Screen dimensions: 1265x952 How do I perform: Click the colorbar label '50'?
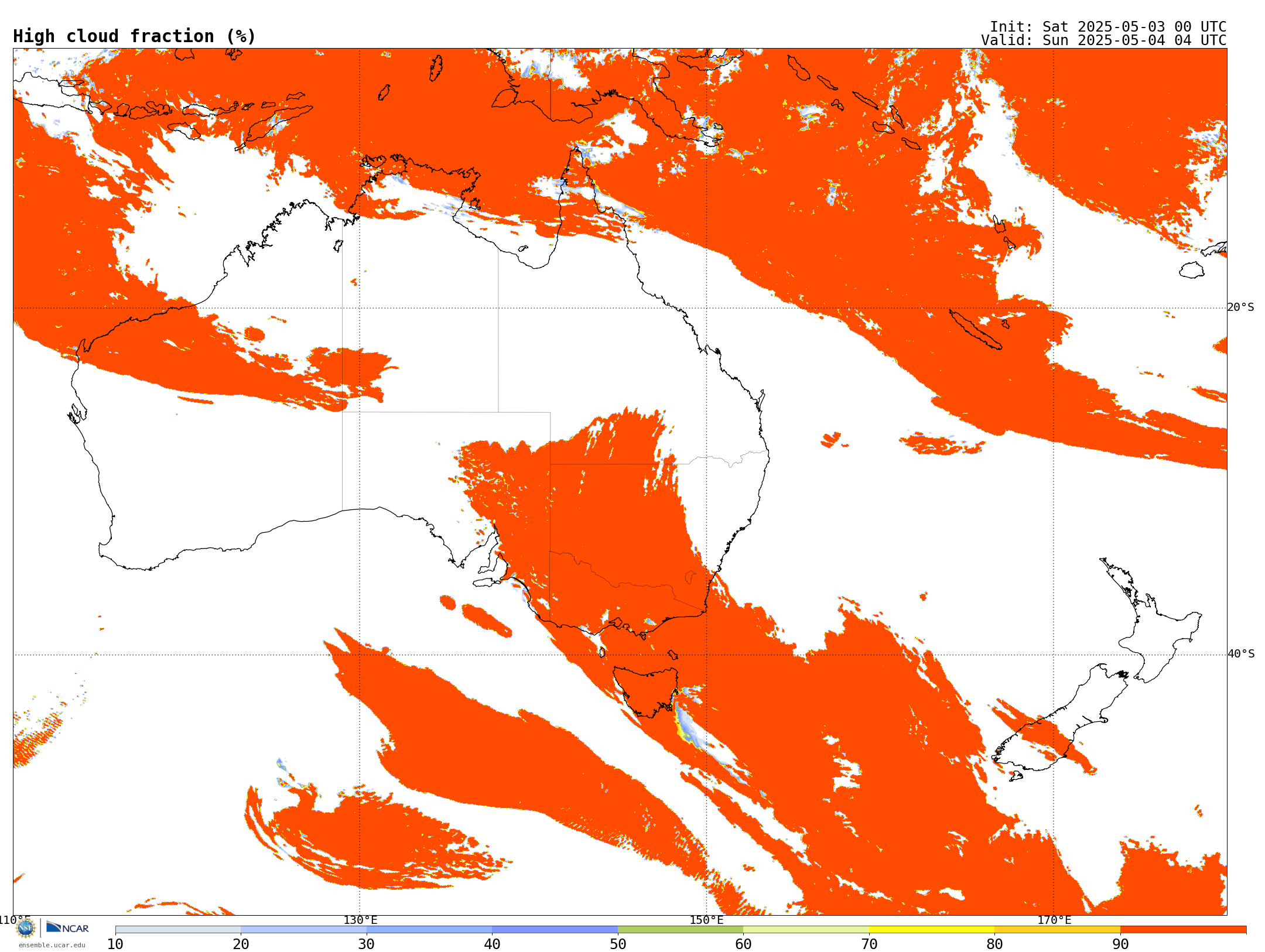pyautogui.click(x=618, y=944)
